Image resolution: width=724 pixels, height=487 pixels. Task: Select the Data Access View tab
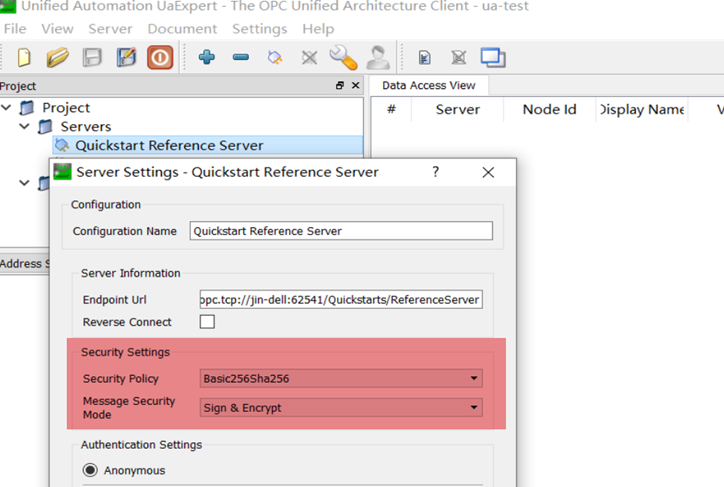(428, 85)
